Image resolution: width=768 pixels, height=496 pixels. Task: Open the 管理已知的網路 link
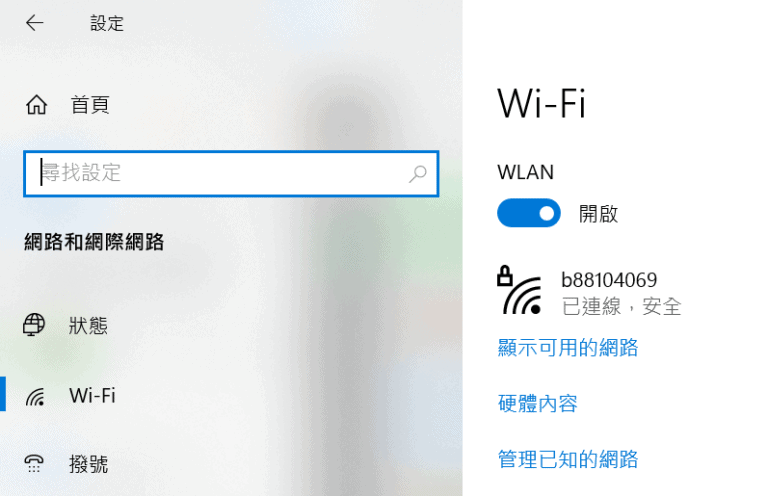[568, 459]
